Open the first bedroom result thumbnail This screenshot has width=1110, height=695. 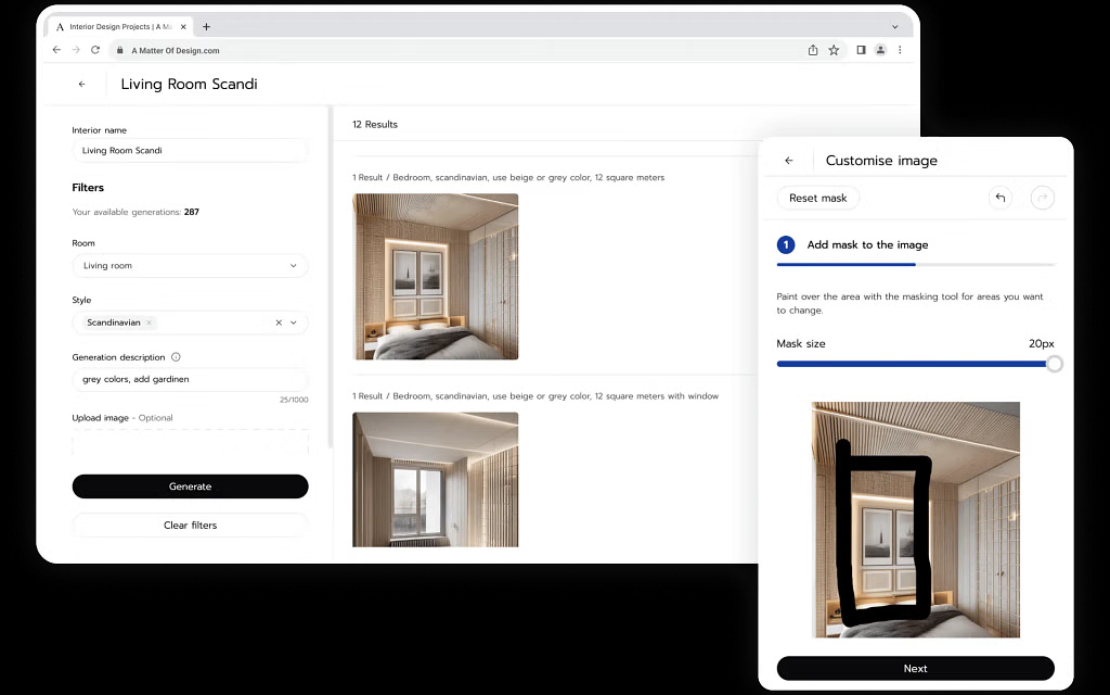tap(435, 277)
